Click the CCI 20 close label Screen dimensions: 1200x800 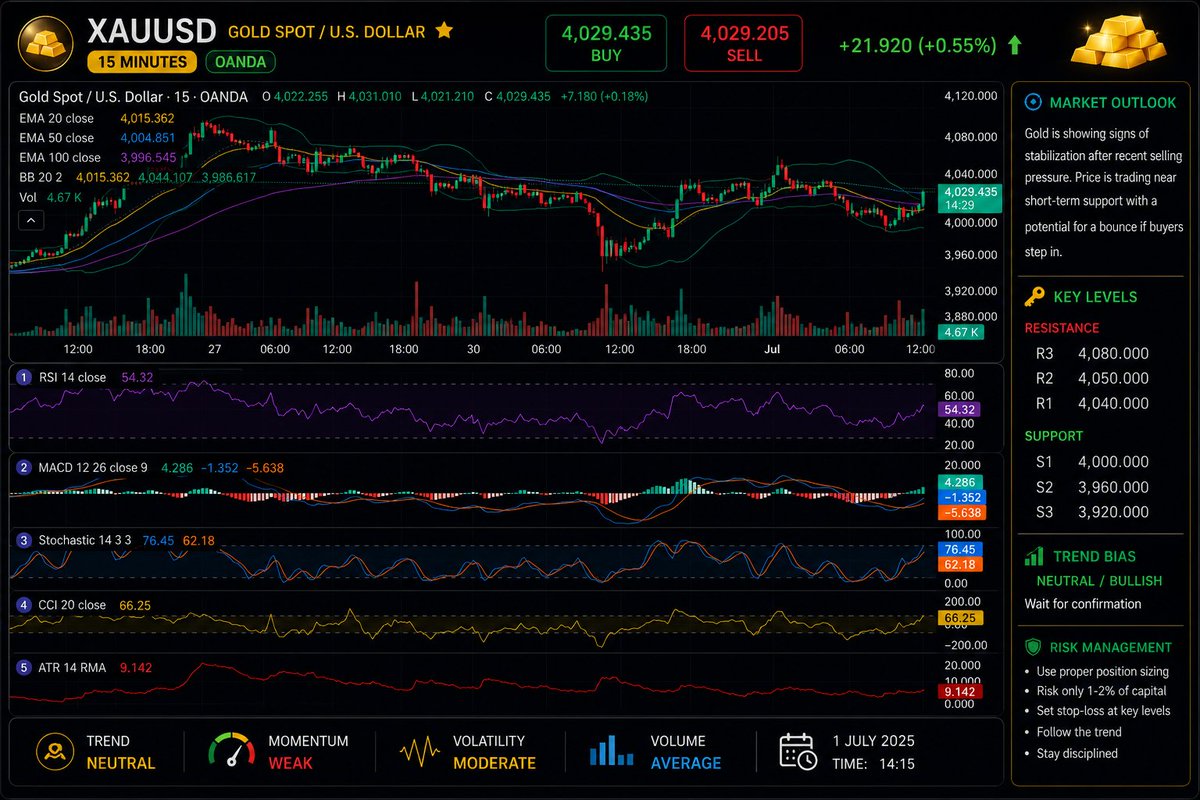tap(72, 605)
